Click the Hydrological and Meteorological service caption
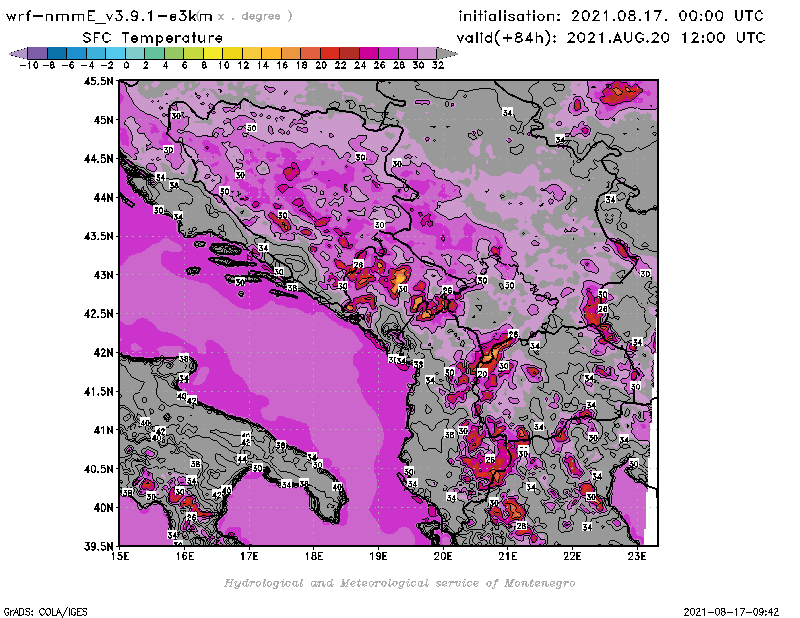 399,582
